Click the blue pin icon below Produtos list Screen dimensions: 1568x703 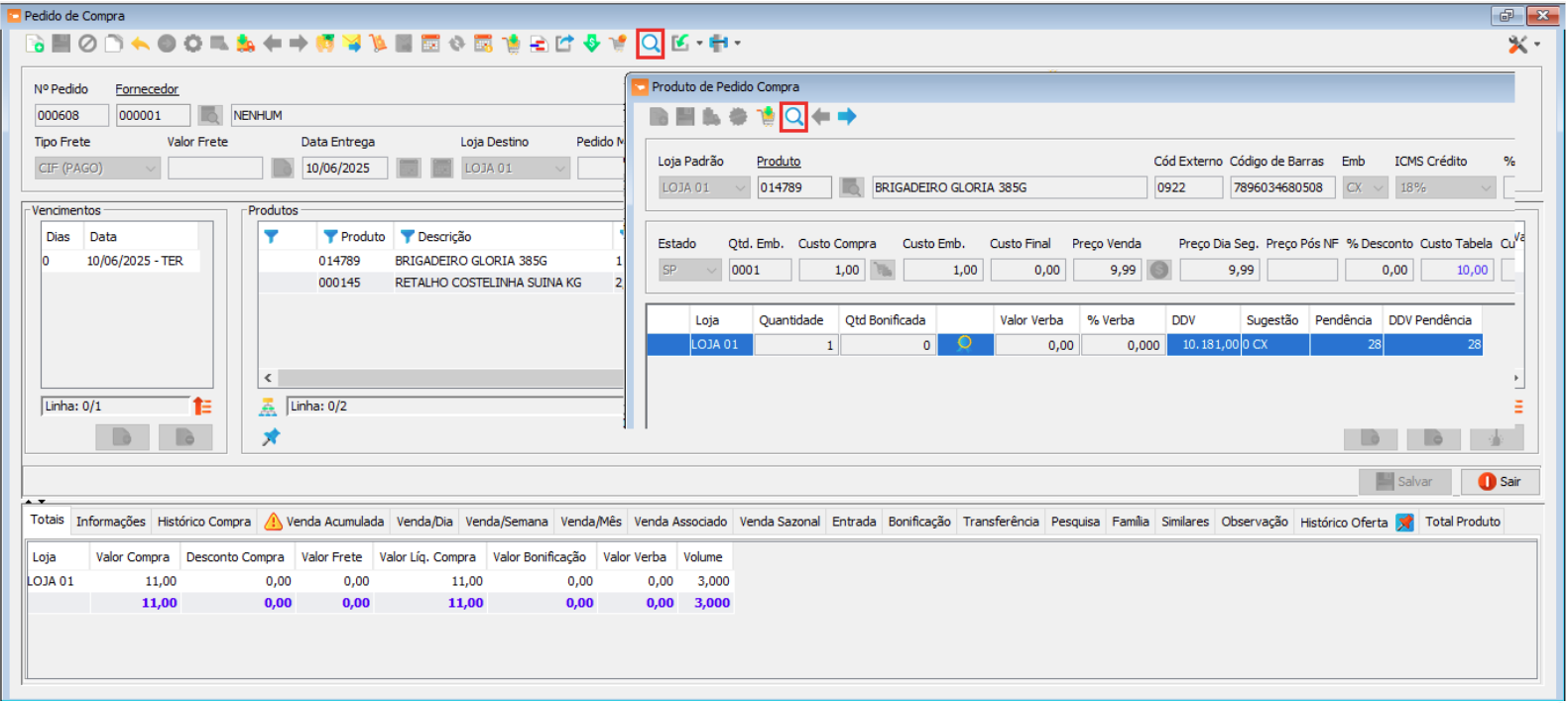pyautogui.click(x=271, y=437)
